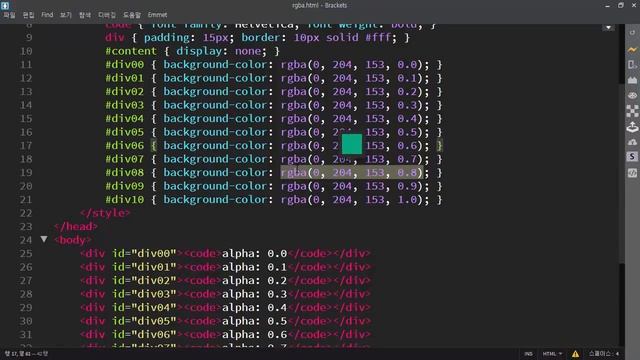Click the checkerboard sidebar icon
Screen dimensions: 640x360
point(632,111)
